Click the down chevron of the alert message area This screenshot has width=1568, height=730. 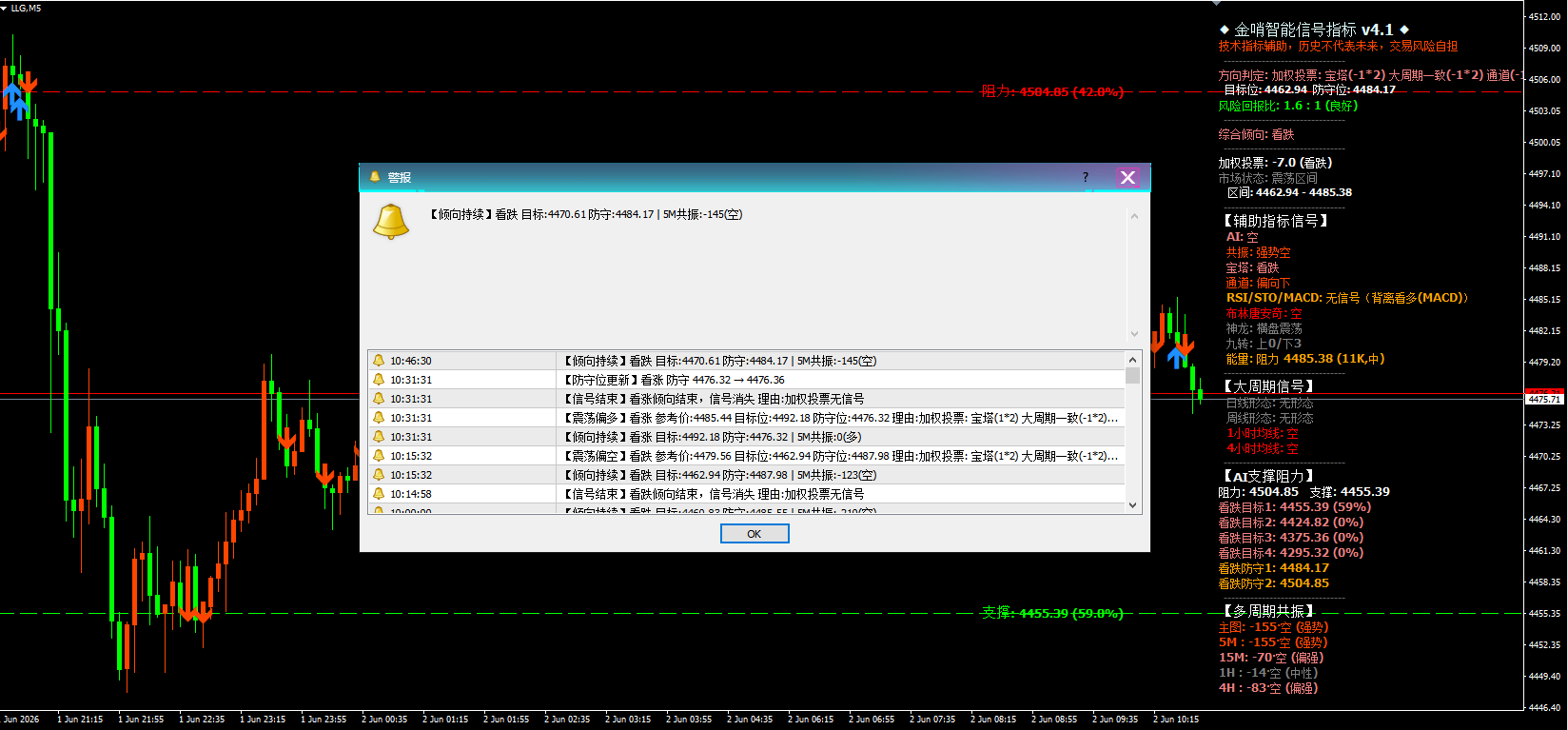(1134, 334)
